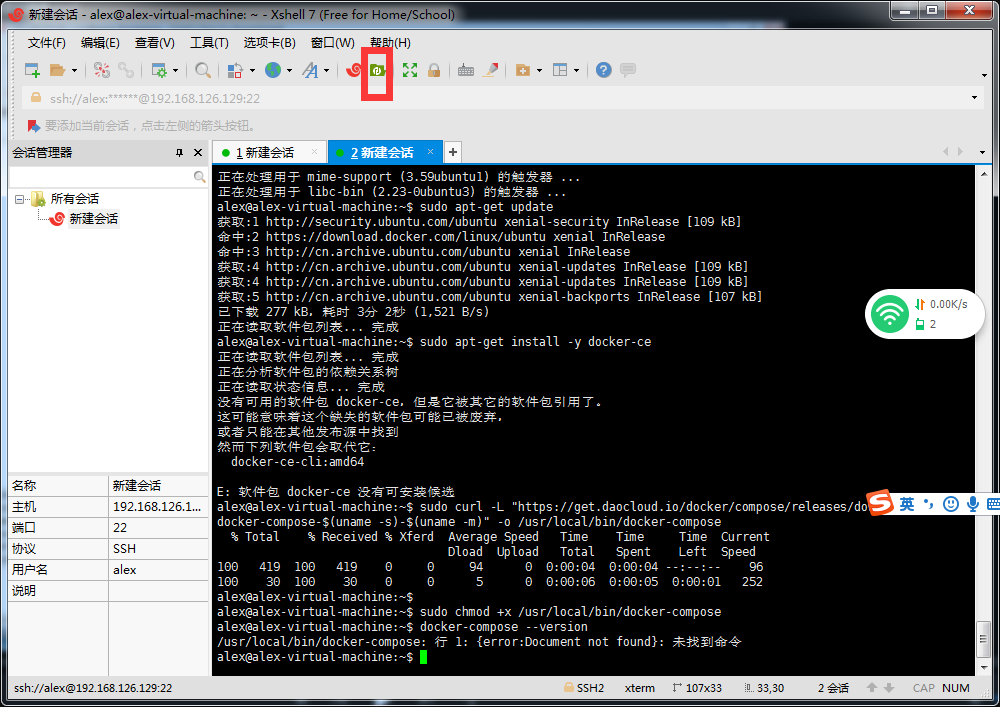Expand dropdown arrow beside Open folder icon
Viewport: 1000px width, 707px height.
pyautogui.click(x=74, y=71)
